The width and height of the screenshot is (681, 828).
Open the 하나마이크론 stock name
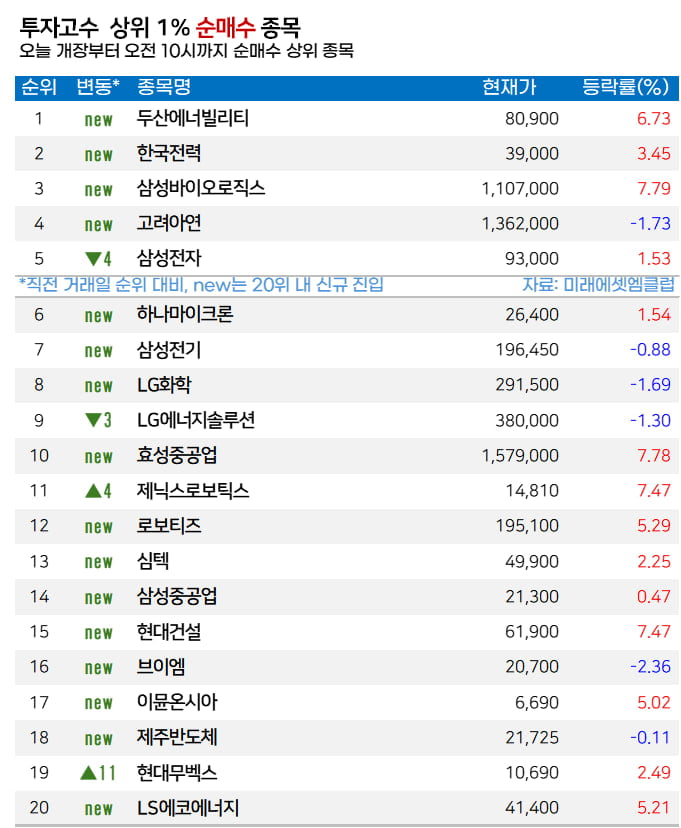185,316
